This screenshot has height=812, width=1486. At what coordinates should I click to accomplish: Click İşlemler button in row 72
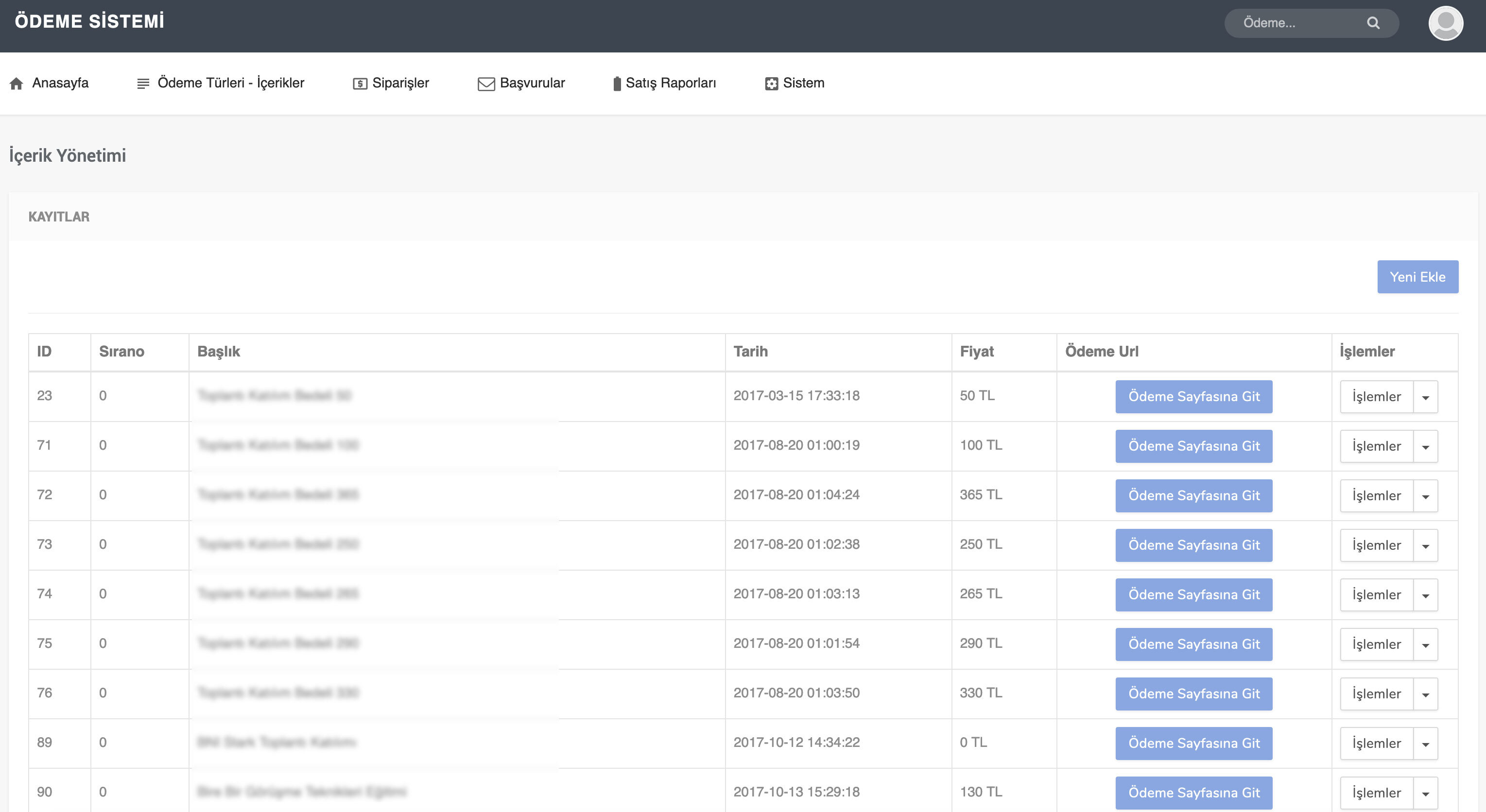tap(1376, 496)
